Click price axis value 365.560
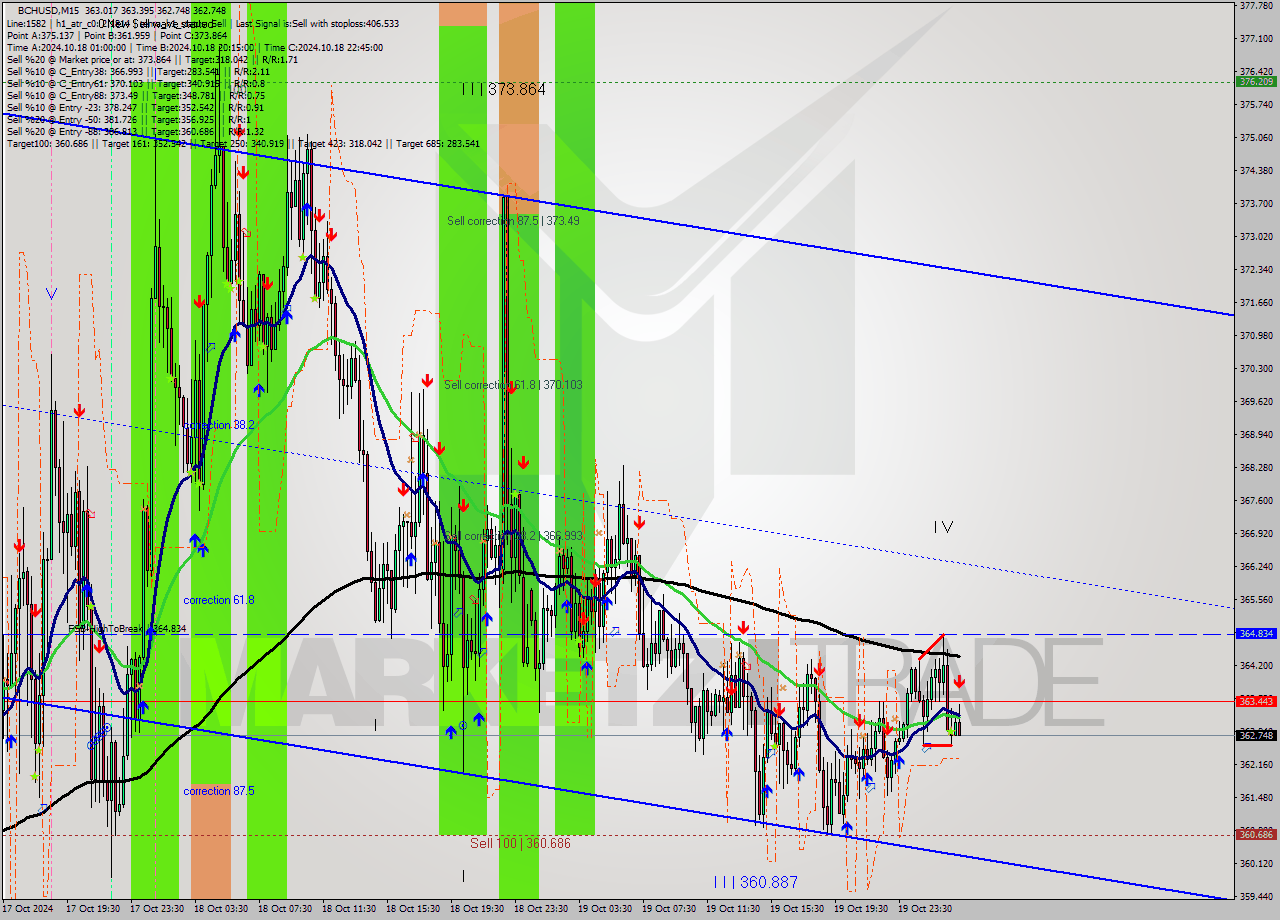Screen dimensions: 1280x920 point(1256,599)
